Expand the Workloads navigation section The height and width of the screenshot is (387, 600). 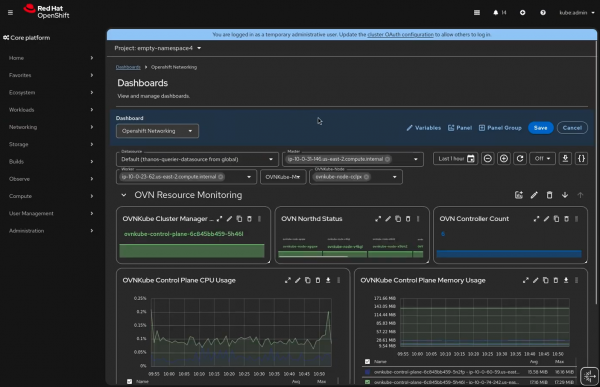(51, 109)
